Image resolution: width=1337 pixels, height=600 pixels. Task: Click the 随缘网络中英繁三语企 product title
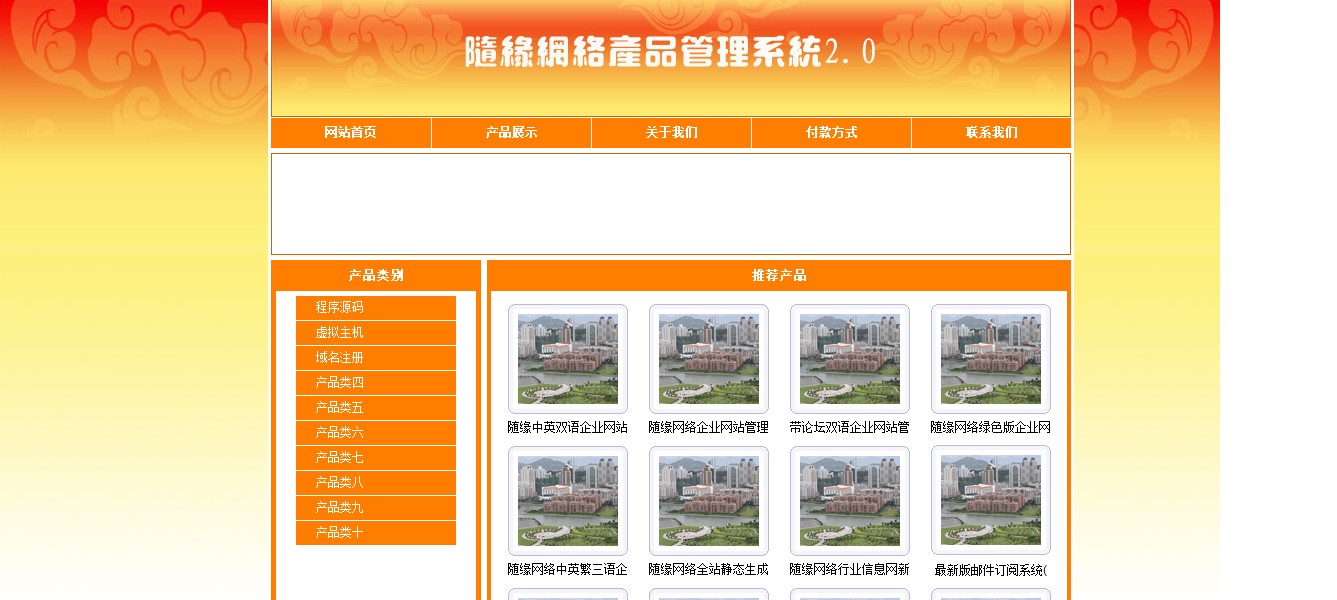568,570
